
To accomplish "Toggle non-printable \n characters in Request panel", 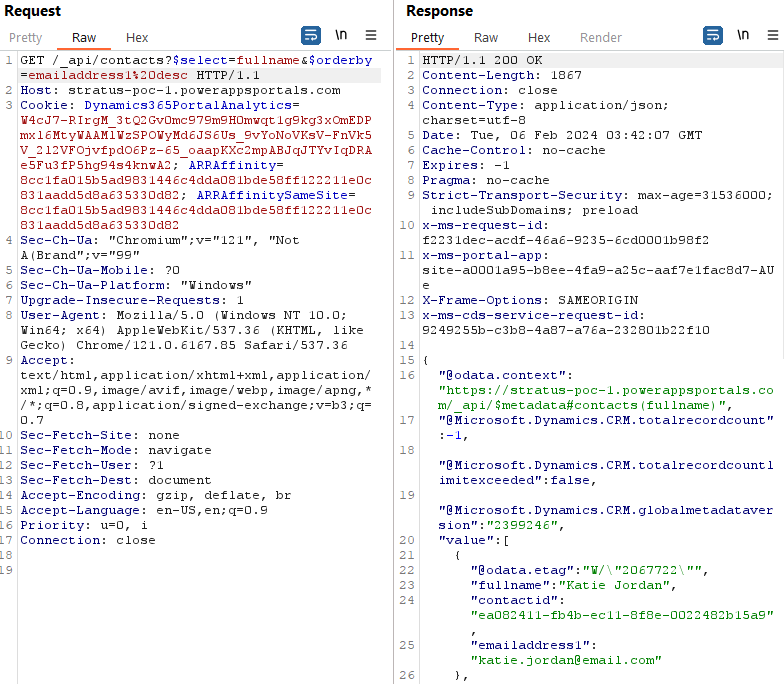I will 341,35.
